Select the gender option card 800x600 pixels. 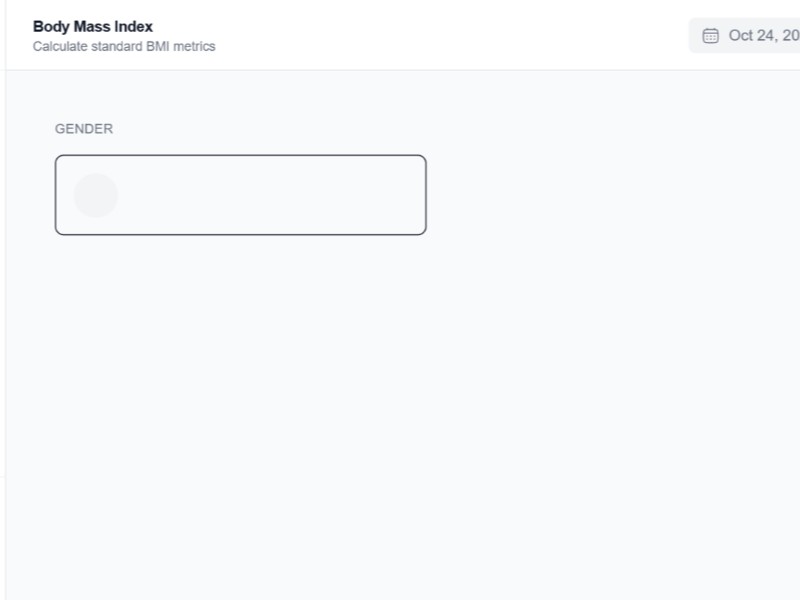(x=240, y=195)
